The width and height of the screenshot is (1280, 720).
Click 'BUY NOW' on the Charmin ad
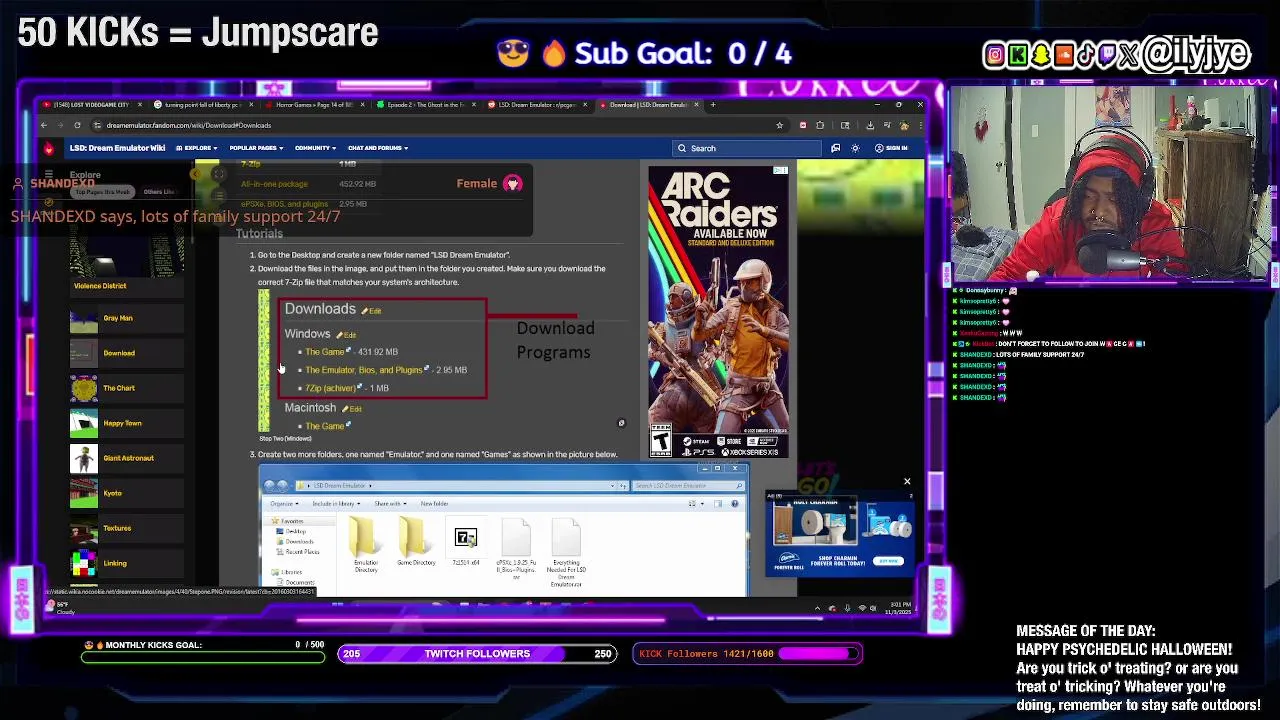888,561
